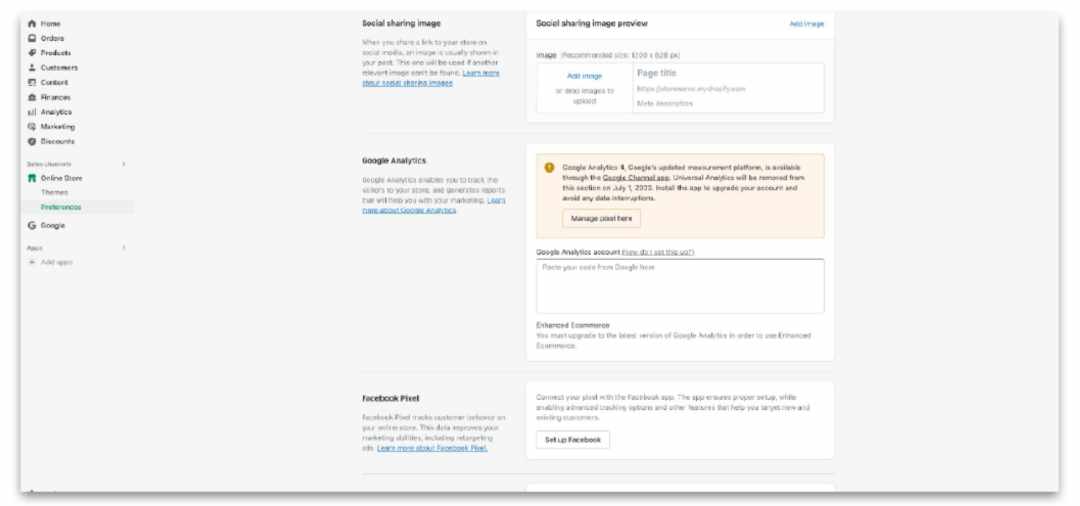The image size is (1080, 506).
Task: Click the Customers person icon
Action: click(32, 67)
